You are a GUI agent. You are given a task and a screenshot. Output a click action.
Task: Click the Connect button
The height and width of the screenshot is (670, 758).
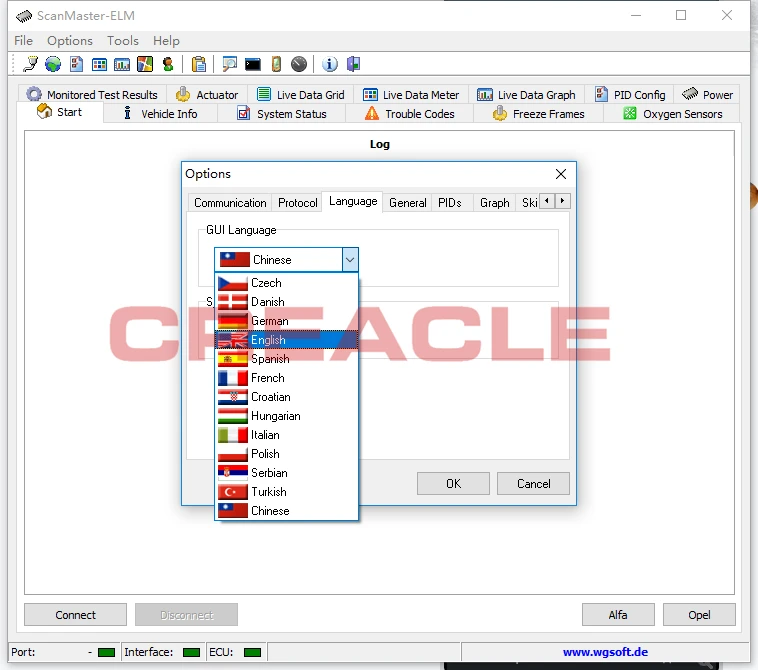point(75,614)
